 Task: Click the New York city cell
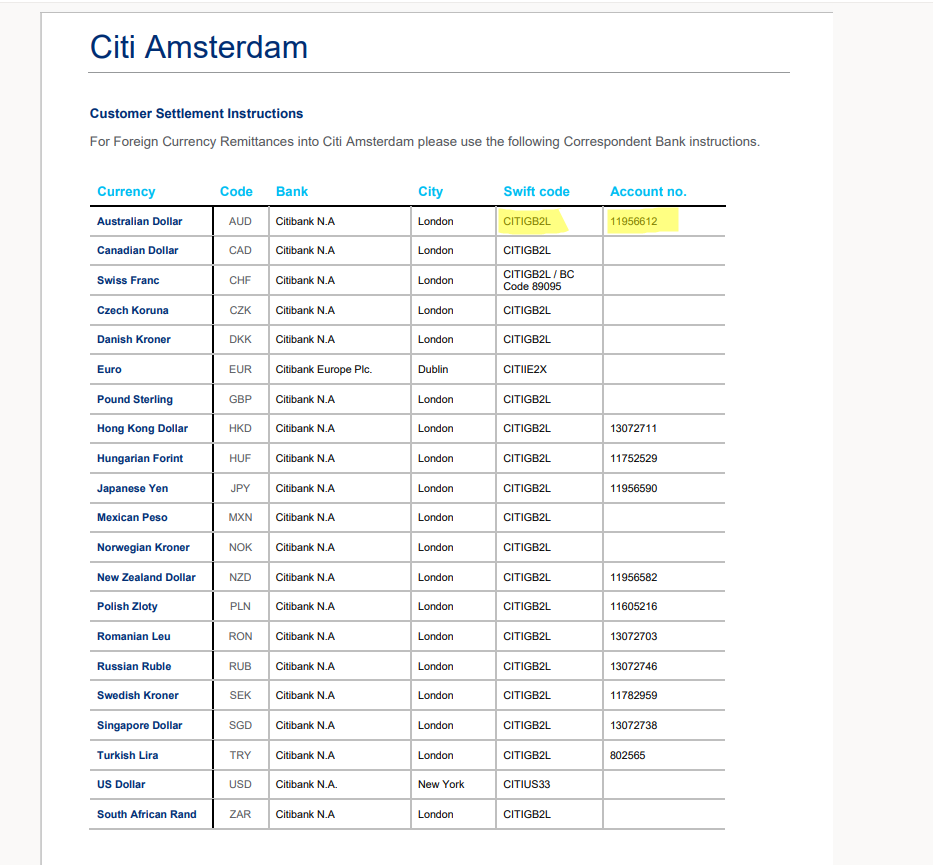coord(441,784)
